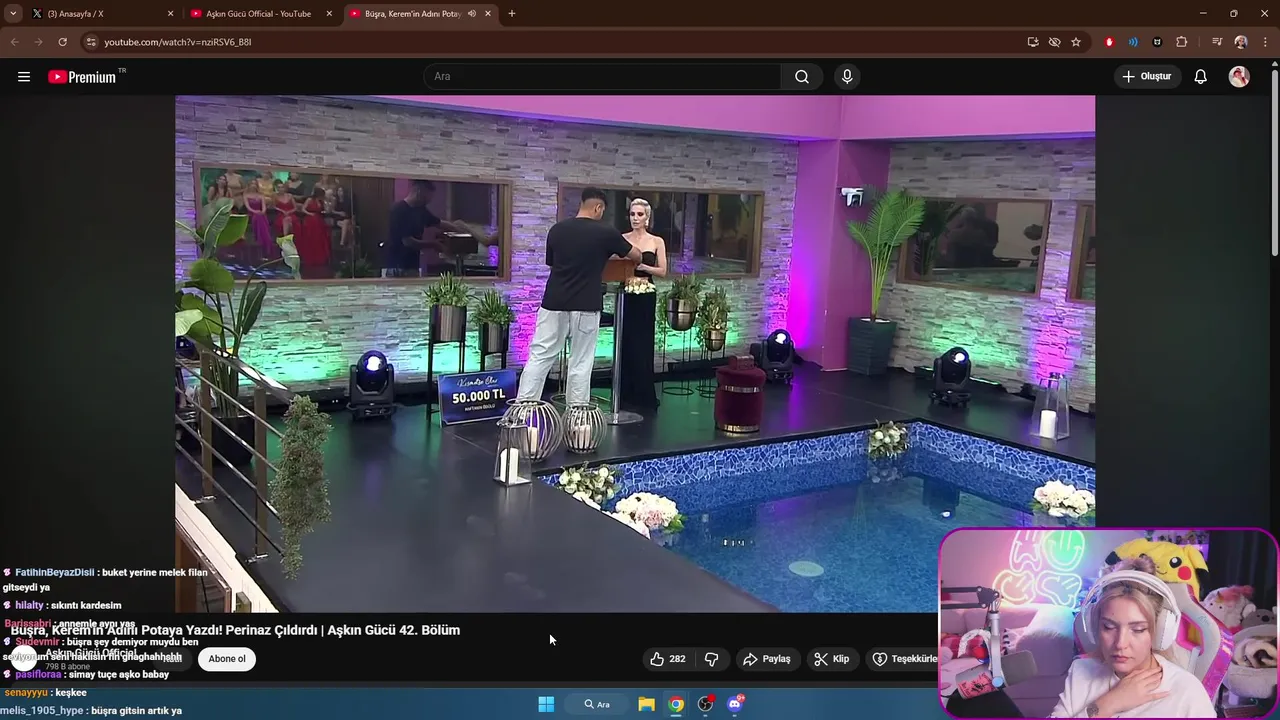Subscribe with the Abone ol button
Viewport: 1280px width, 720px height.
pos(227,659)
